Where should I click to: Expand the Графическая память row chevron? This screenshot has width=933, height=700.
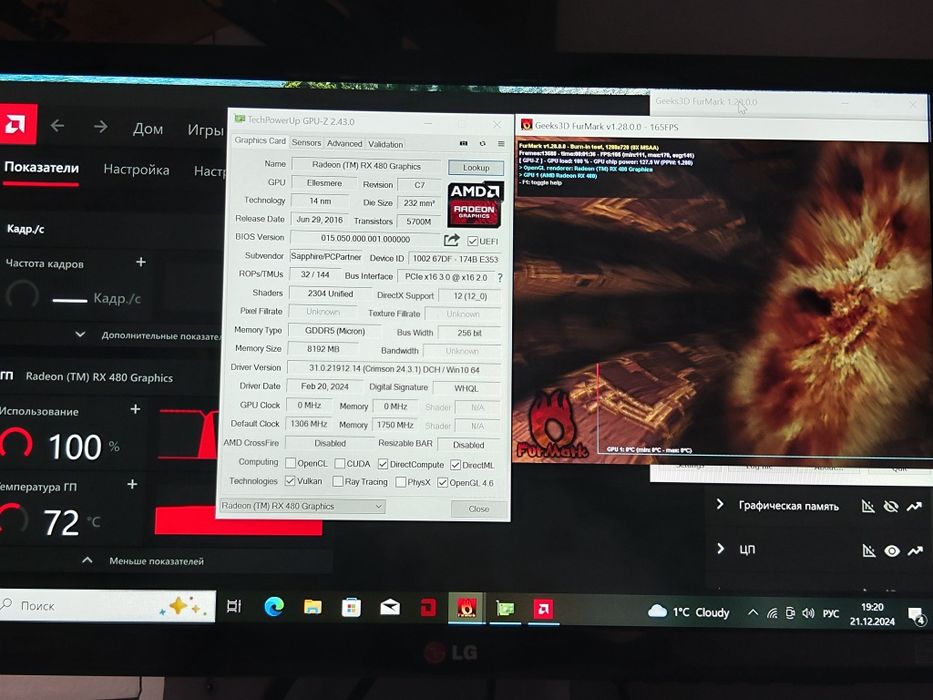pos(720,504)
